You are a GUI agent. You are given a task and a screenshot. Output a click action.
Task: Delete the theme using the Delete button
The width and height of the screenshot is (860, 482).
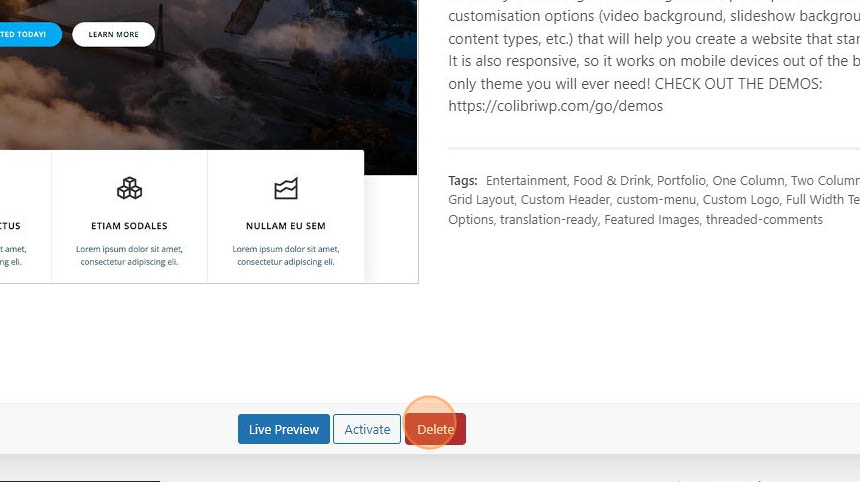pos(435,429)
